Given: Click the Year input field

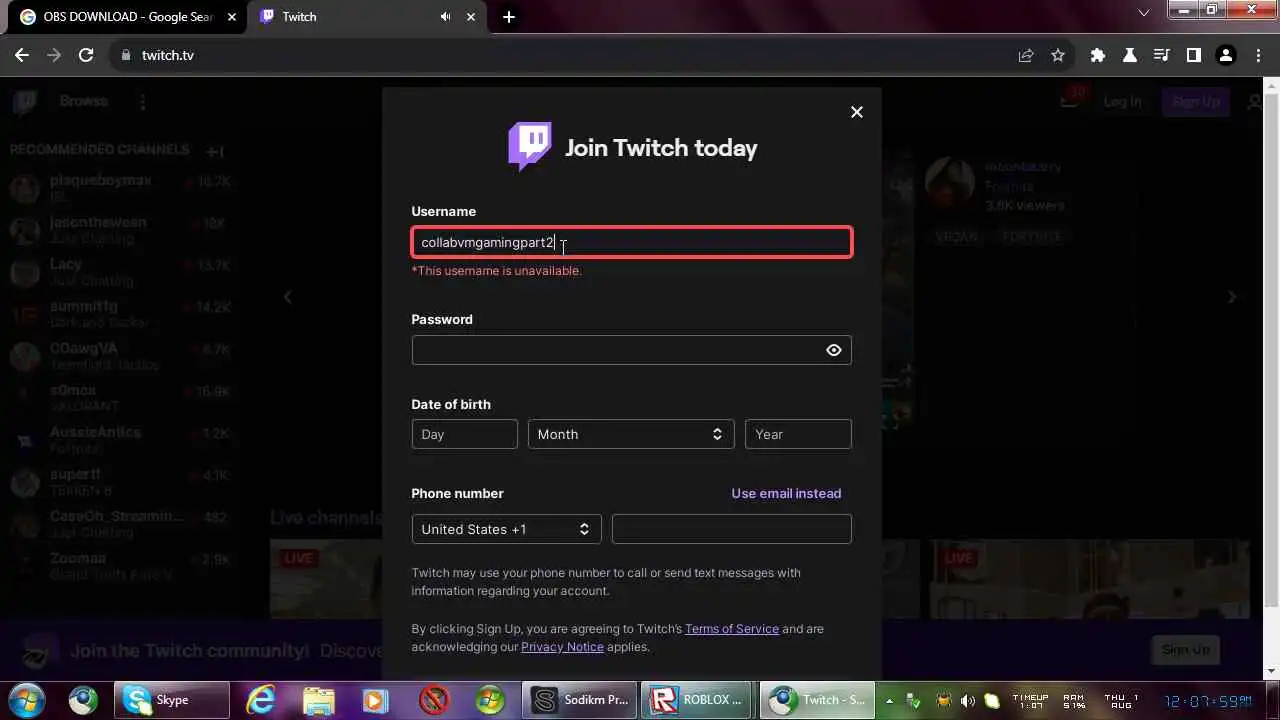Looking at the screenshot, I should 798,434.
